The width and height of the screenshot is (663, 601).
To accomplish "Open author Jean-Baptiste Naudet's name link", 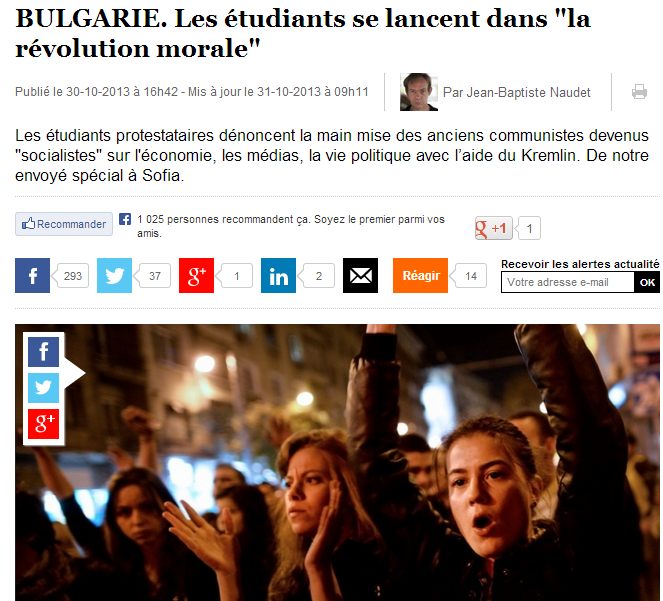I will 517,92.
